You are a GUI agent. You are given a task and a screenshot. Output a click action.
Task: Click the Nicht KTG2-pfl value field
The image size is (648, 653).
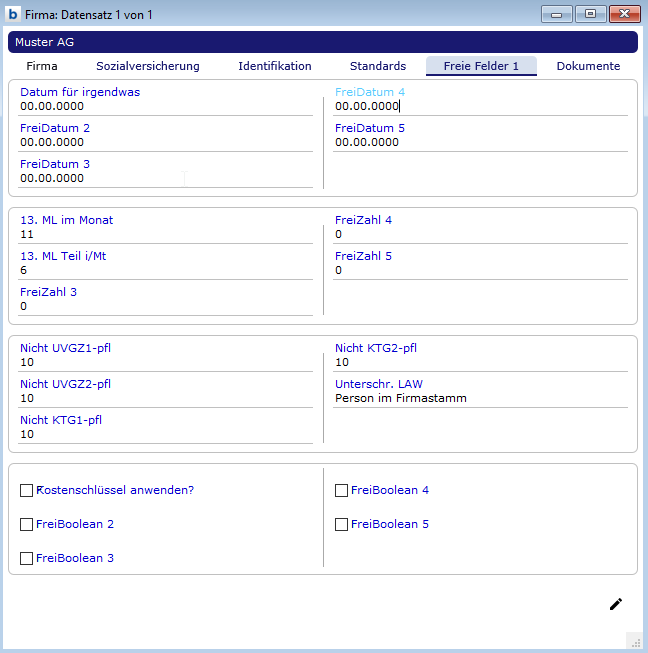point(480,362)
